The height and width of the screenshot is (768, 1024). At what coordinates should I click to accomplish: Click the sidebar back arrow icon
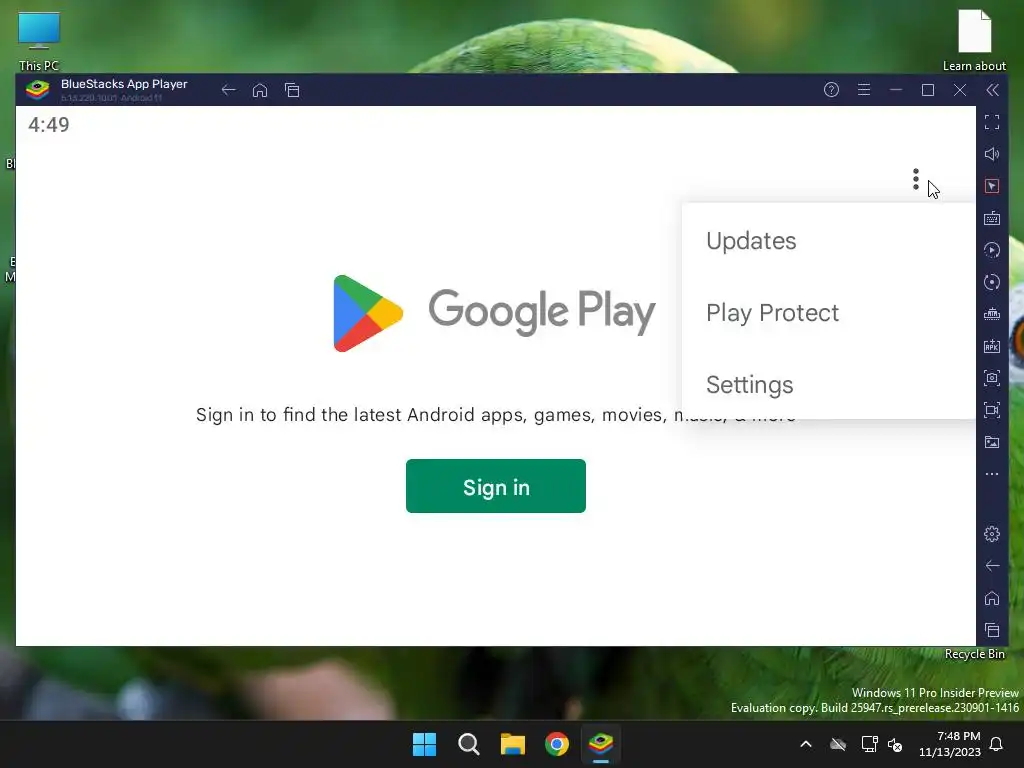[x=991, y=566]
